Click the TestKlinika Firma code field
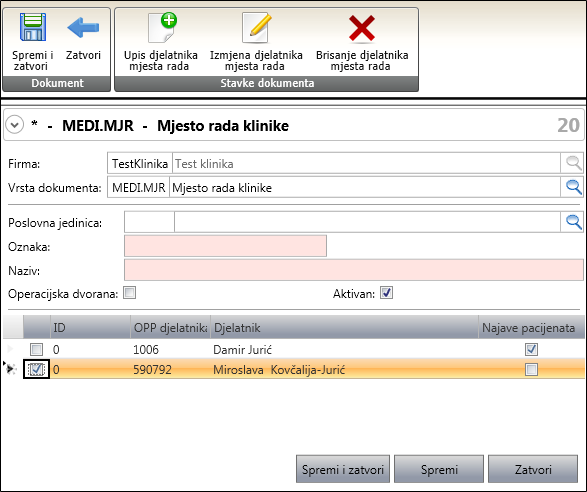The width and height of the screenshot is (587, 492). tap(140, 163)
